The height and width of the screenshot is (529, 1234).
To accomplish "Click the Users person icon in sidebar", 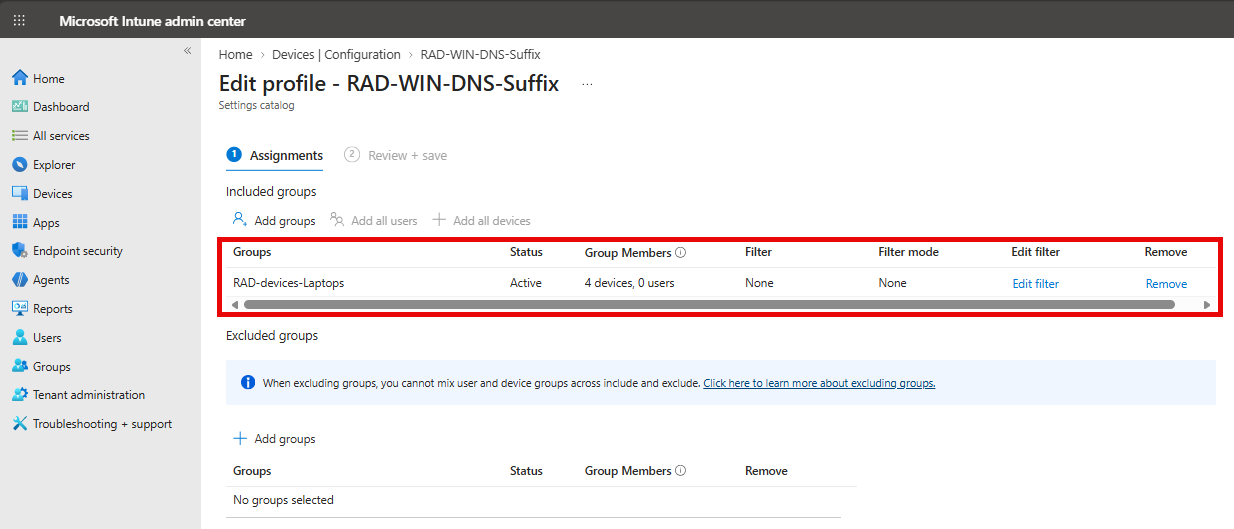I will pos(19,338).
